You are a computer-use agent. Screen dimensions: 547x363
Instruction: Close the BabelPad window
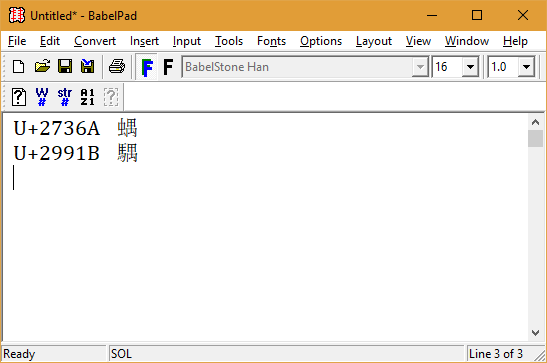[523, 15]
